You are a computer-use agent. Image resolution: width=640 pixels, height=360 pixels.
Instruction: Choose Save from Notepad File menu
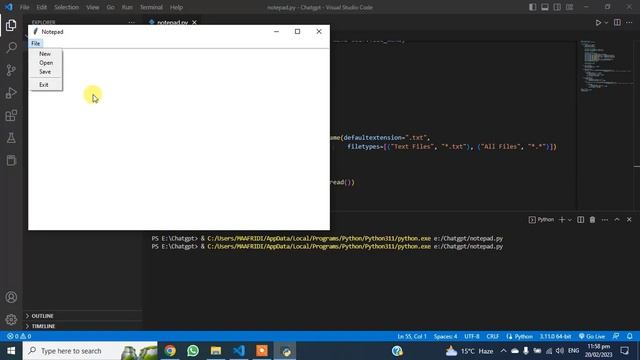[46, 72]
